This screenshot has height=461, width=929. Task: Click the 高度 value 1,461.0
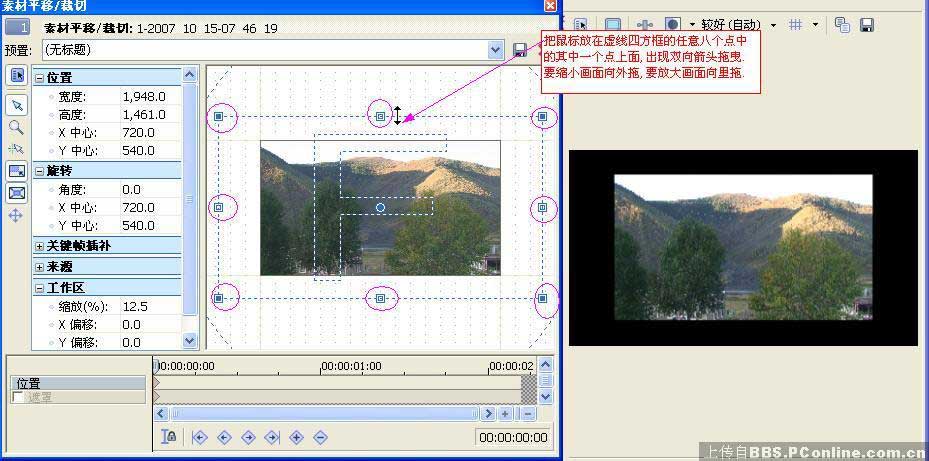pyautogui.click(x=144, y=115)
